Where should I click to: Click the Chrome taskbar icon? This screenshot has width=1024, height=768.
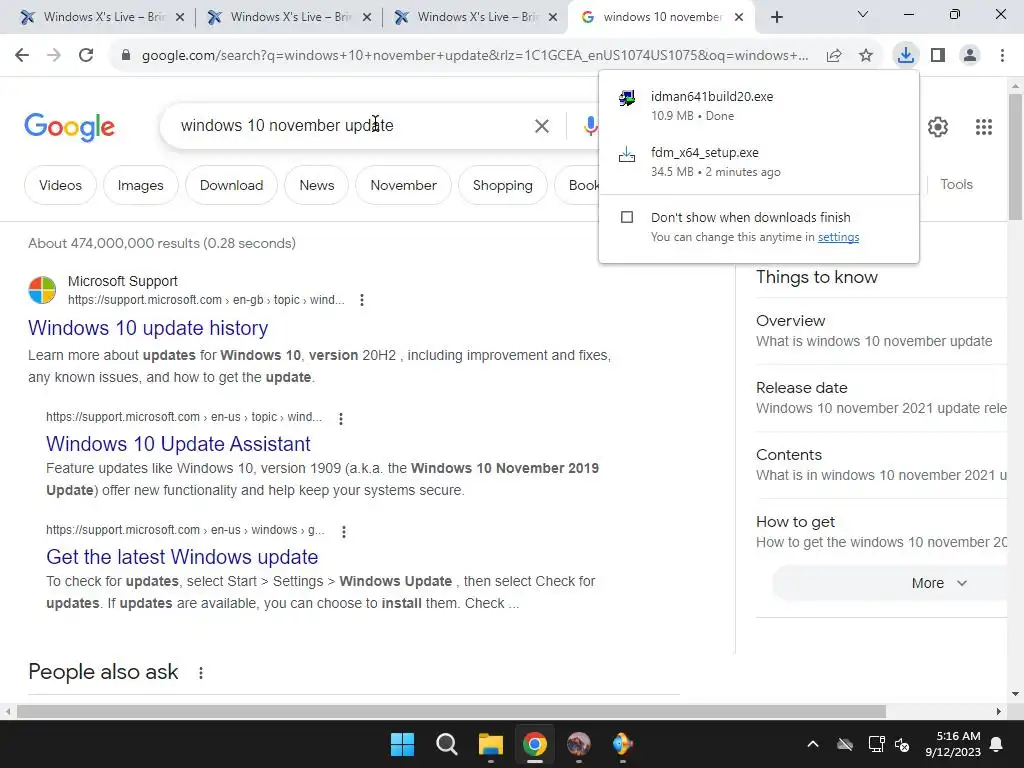click(x=535, y=744)
